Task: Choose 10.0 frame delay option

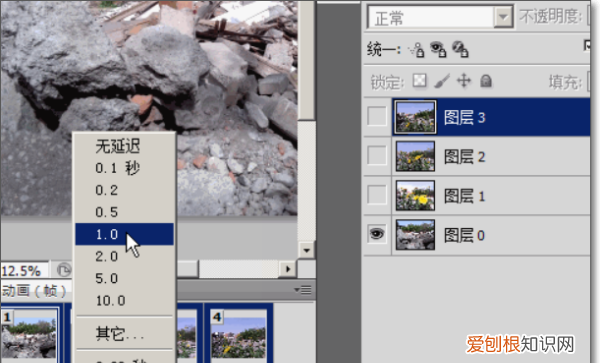Action: [x=124, y=301]
